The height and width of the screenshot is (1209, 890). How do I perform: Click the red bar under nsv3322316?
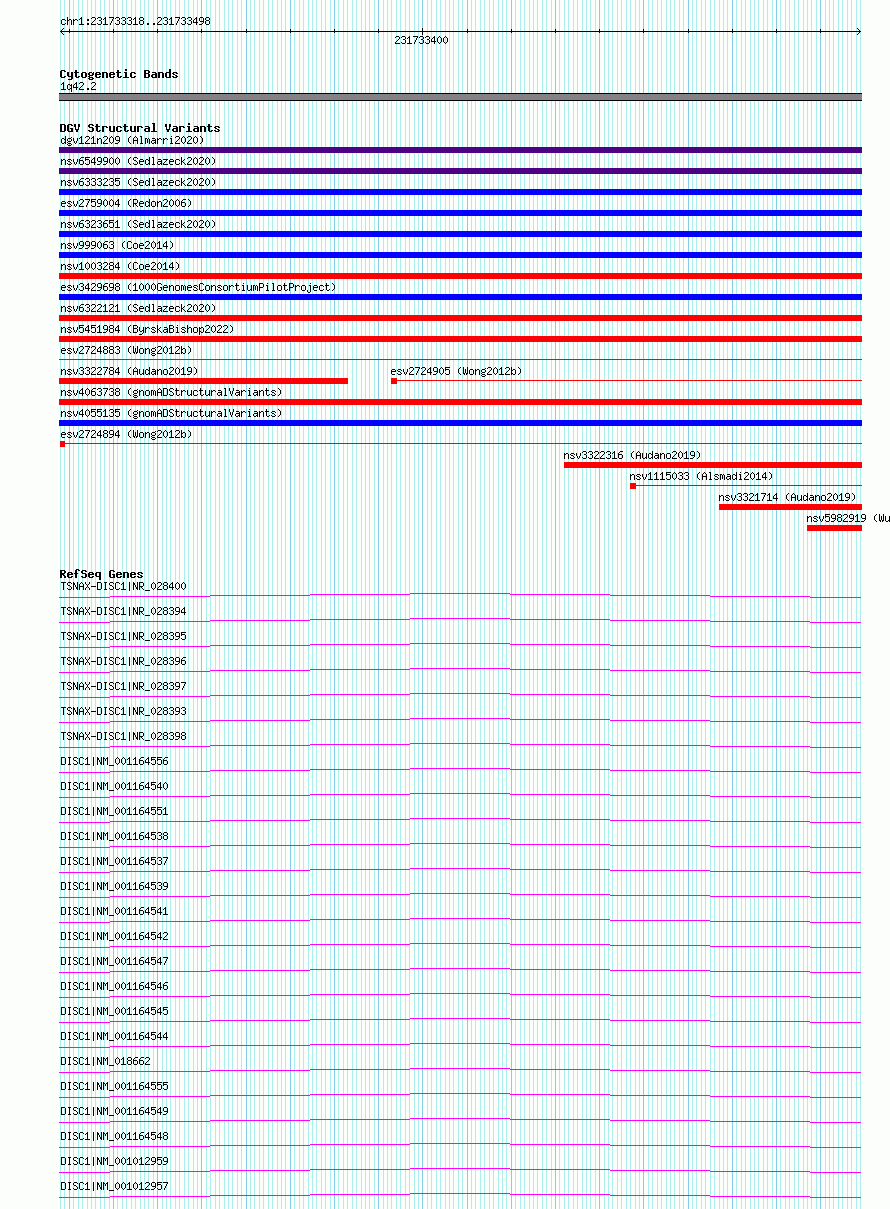pyautogui.click(x=713, y=465)
